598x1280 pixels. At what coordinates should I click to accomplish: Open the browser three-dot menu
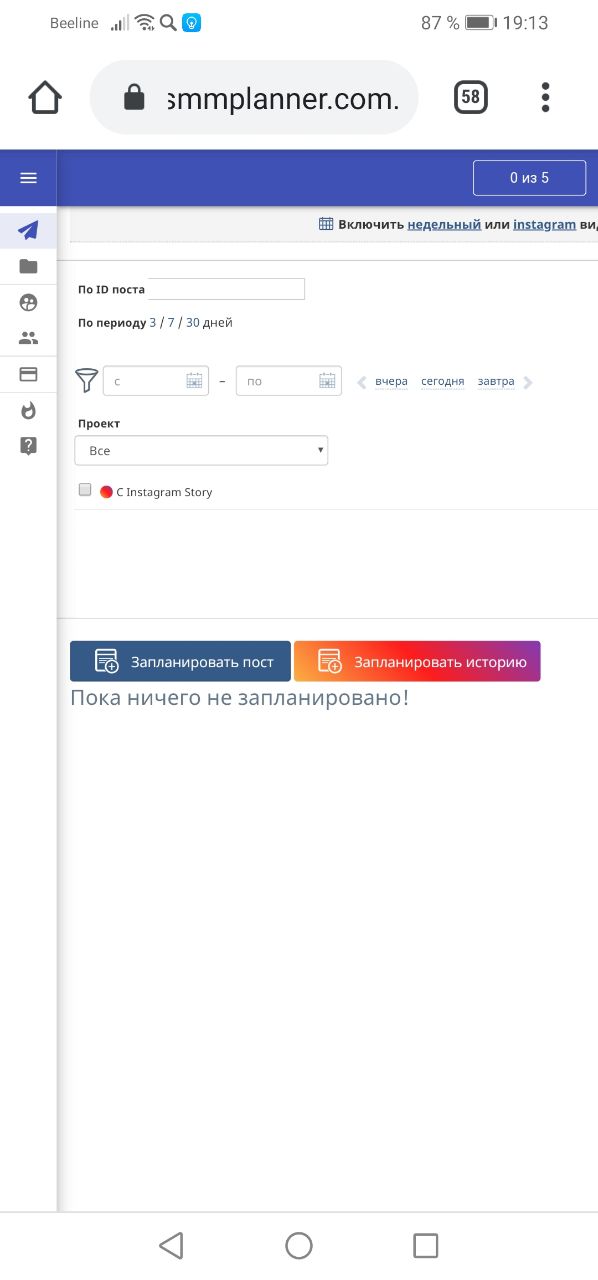coord(545,97)
